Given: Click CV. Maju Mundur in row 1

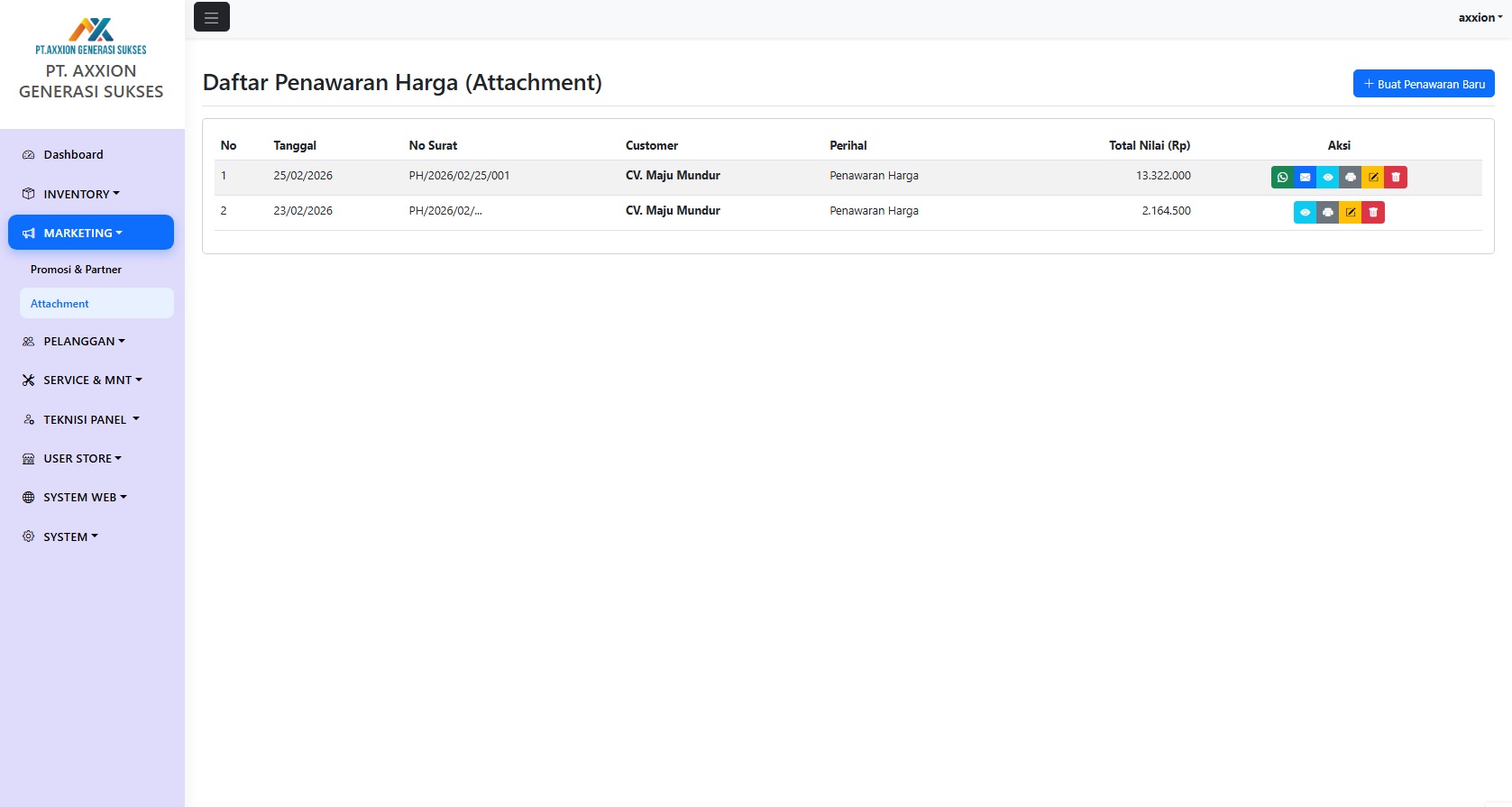Looking at the screenshot, I should (x=673, y=176).
